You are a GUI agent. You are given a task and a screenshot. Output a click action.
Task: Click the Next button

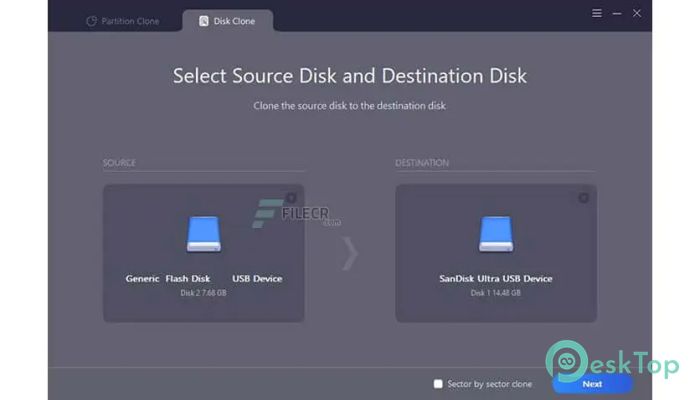point(592,384)
